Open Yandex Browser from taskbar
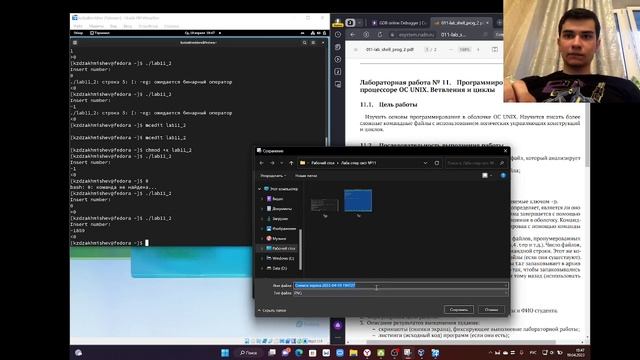The height and width of the screenshot is (360, 640). pyautogui.click(x=367, y=353)
